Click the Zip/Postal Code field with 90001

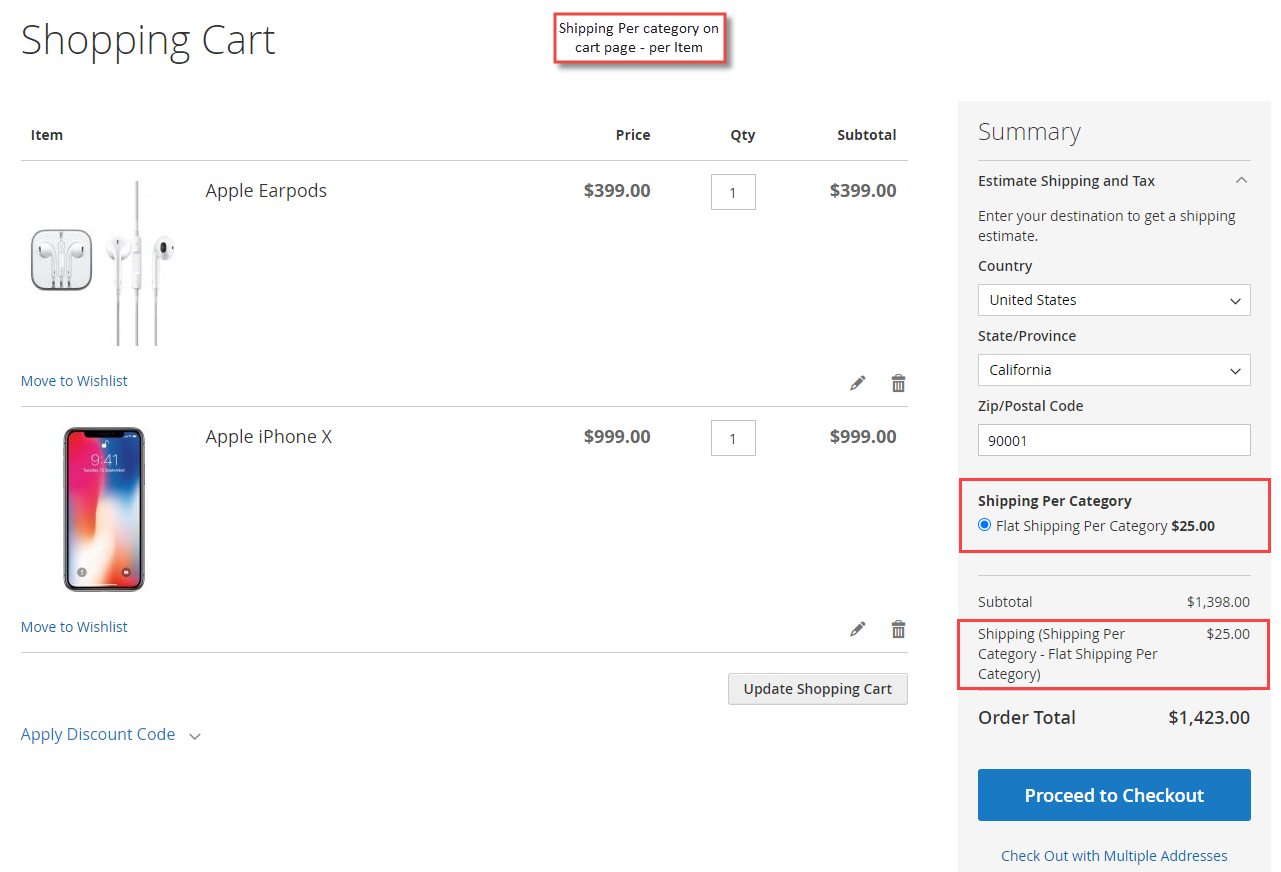(1114, 440)
